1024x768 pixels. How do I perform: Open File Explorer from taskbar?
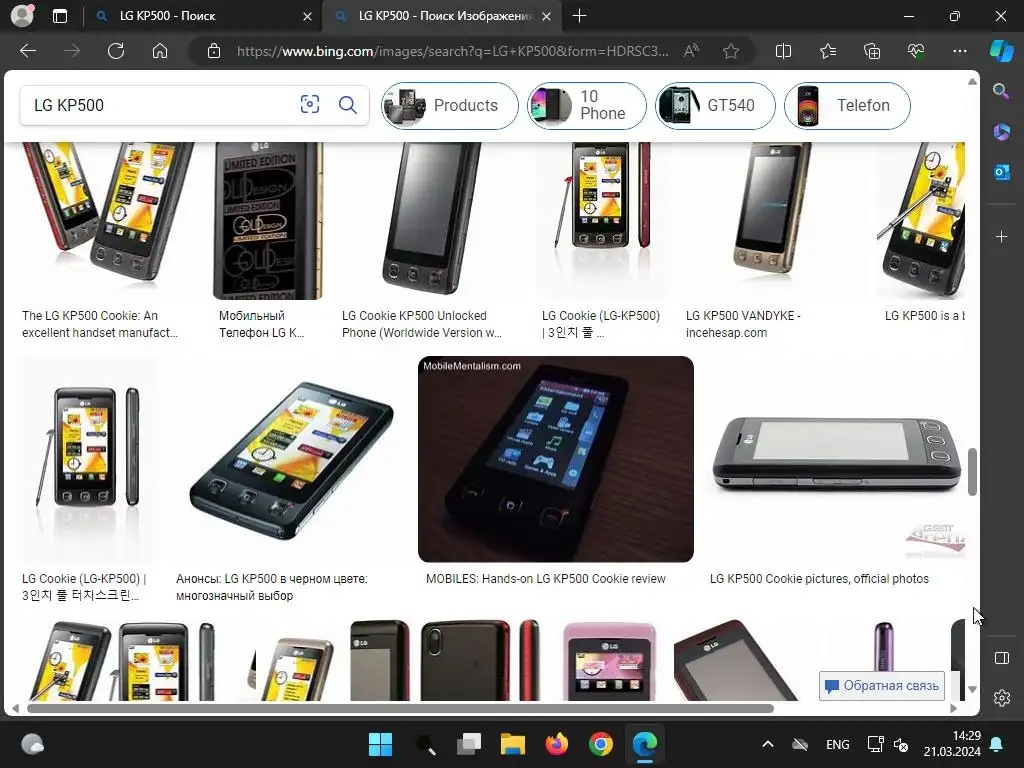(x=513, y=744)
